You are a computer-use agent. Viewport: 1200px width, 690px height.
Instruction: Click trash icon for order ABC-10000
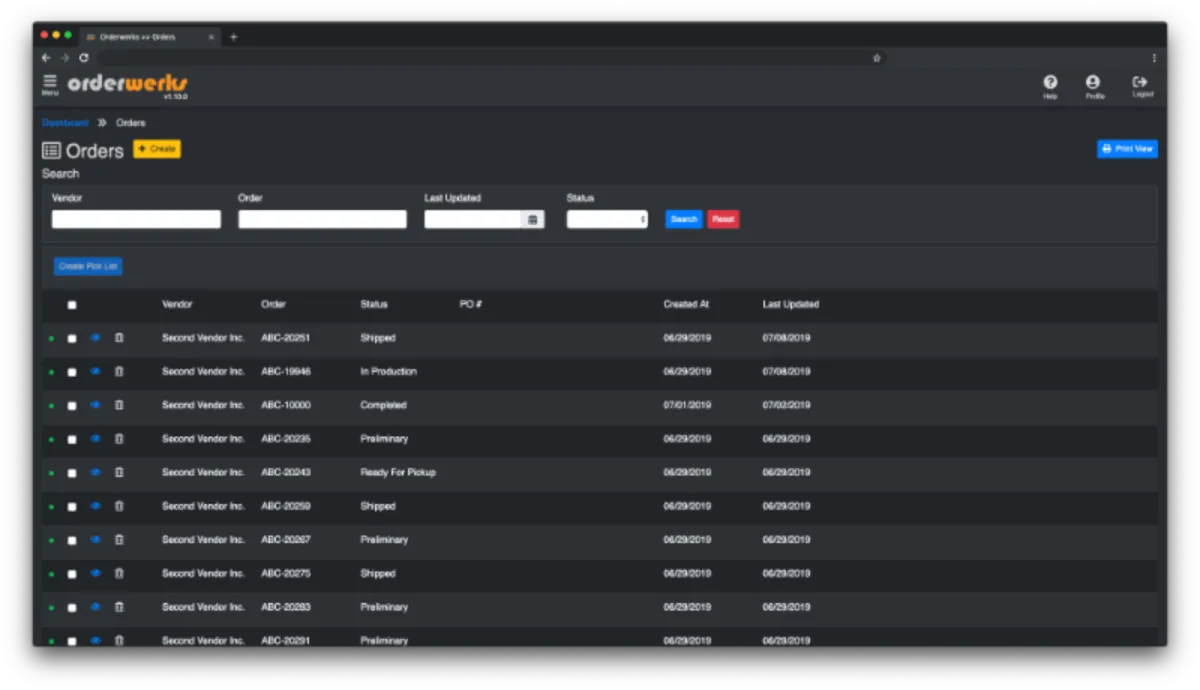119,405
